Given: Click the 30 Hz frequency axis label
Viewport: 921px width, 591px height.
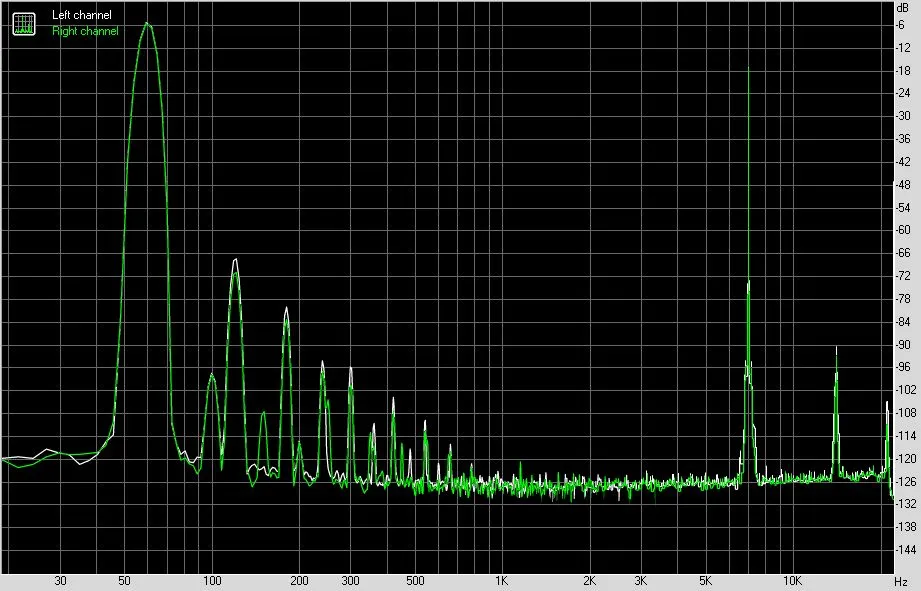Looking at the screenshot, I should [60, 581].
